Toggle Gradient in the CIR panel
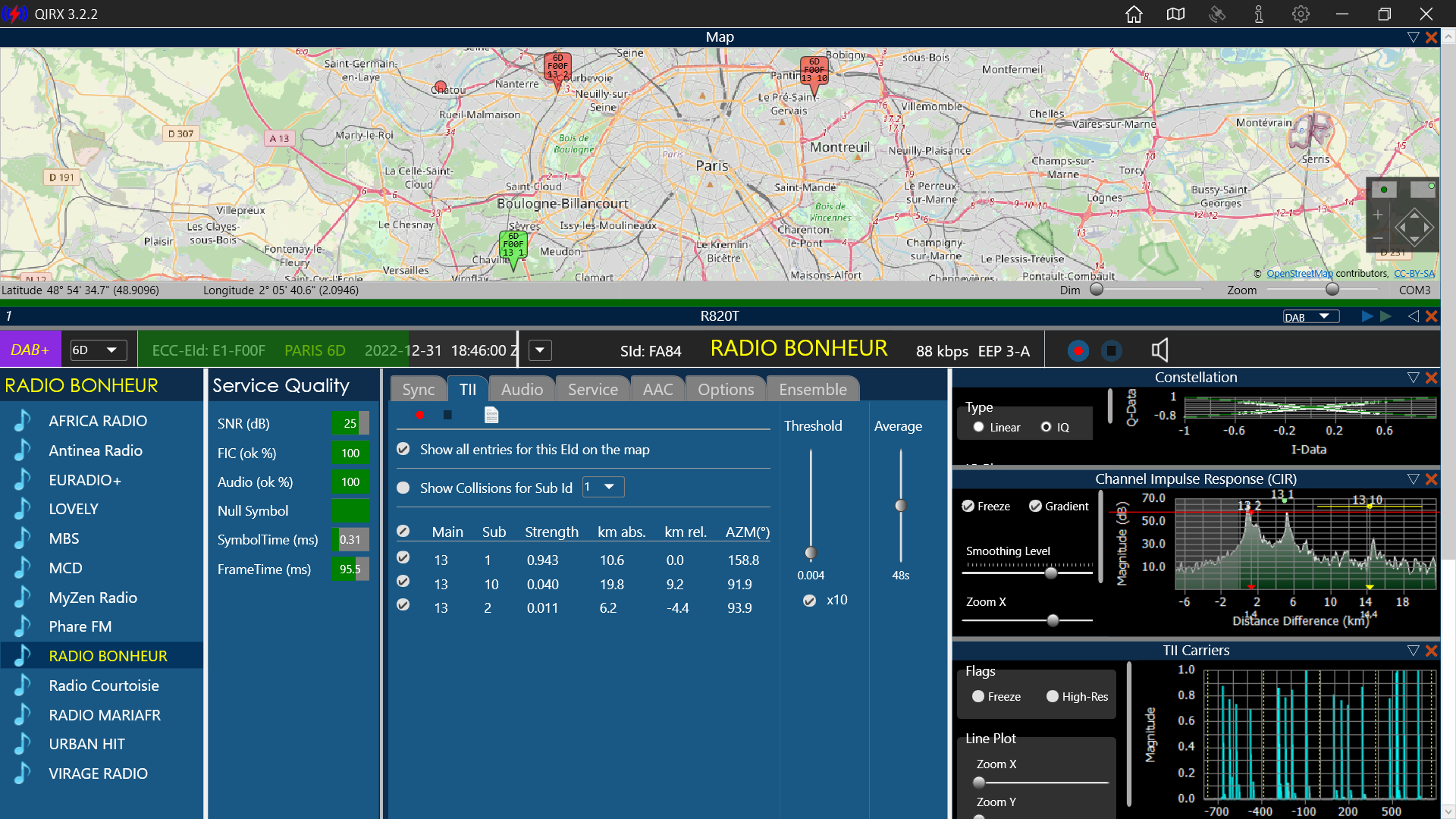The width and height of the screenshot is (1456, 819). (1035, 507)
